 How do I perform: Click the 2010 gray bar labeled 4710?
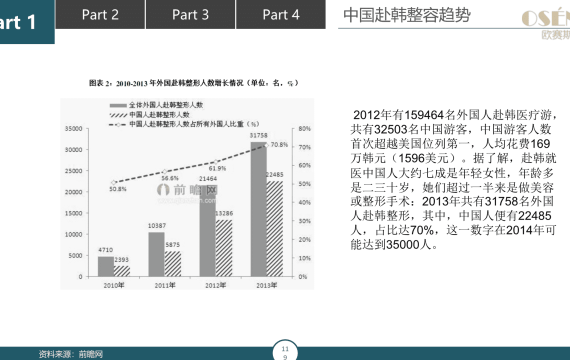pyautogui.click(x=106, y=267)
